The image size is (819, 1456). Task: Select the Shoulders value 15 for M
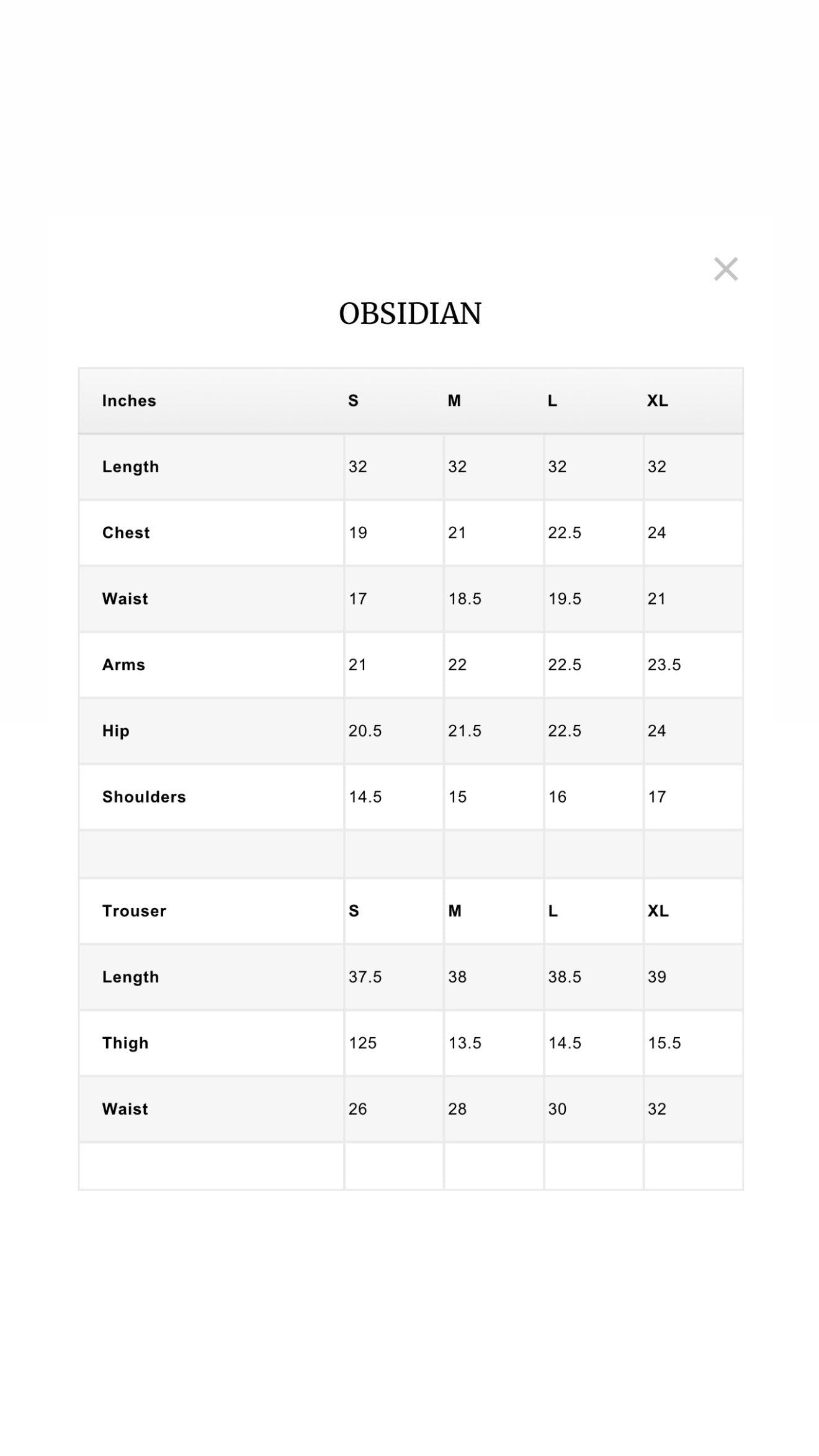coord(457,797)
